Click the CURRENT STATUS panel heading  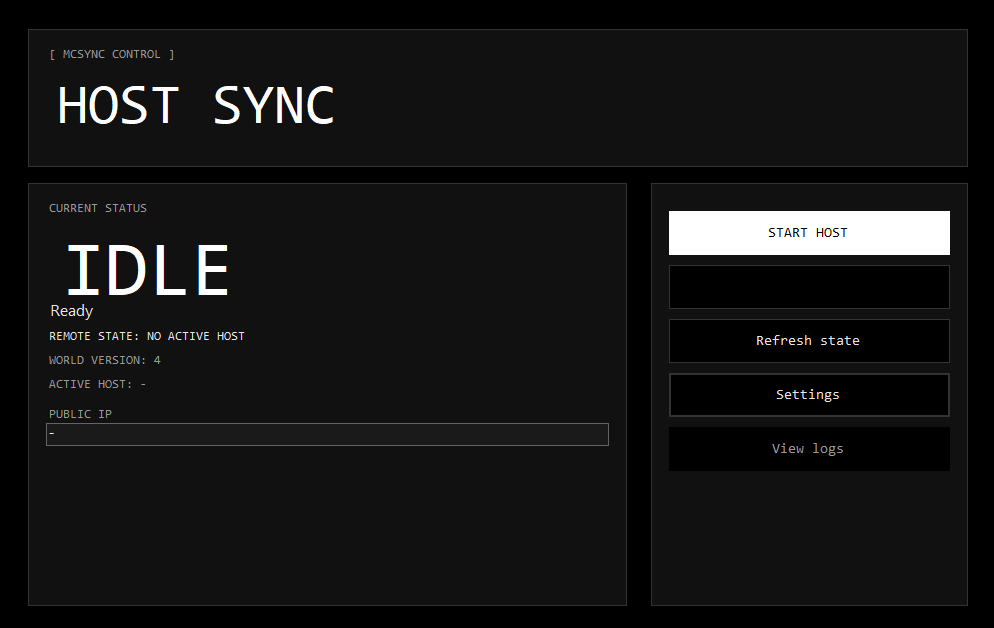point(97,207)
